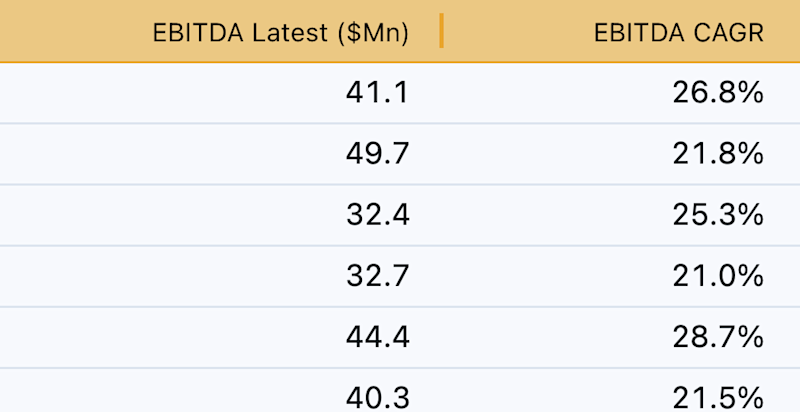Select the table row containing 32.7 and 21.0%
800x412 pixels.
(x=400, y=276)
